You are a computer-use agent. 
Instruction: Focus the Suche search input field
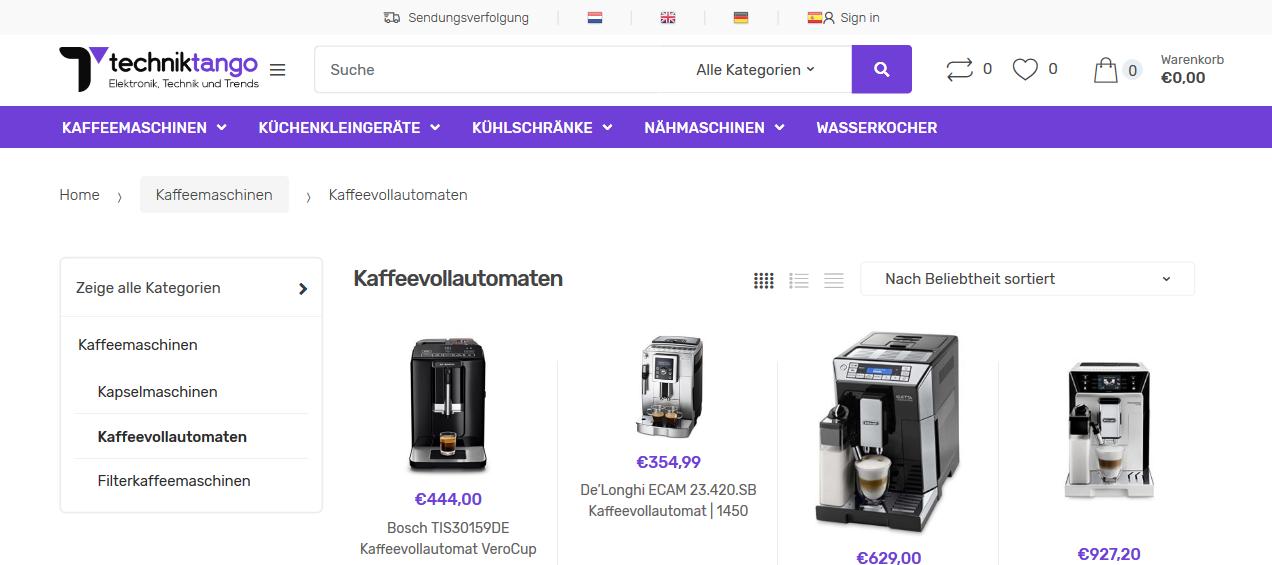(x=500, y=70)
